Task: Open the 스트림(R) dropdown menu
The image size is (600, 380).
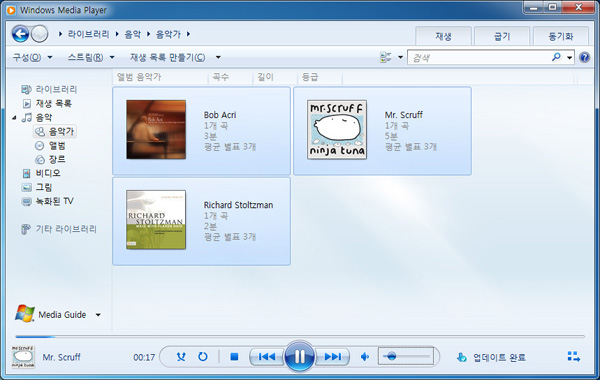Action: [x=91, y=57]
